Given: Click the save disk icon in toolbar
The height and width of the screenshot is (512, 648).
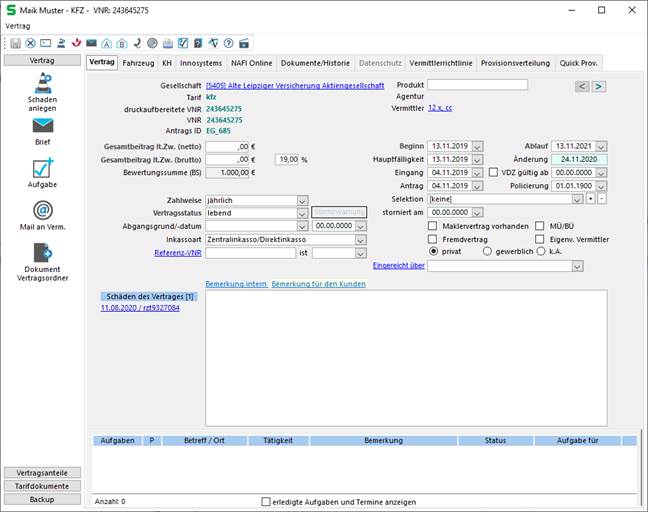Looking at the screenshot, I should click(16, 43).
